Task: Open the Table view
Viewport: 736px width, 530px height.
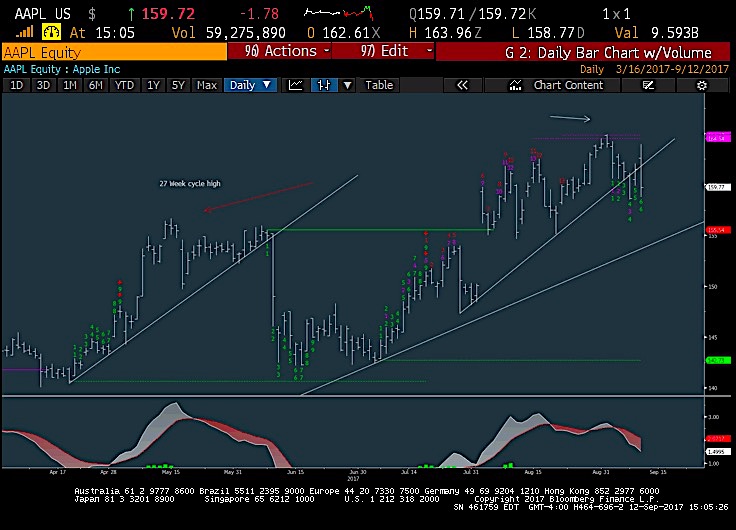Action: pyautogui.click(x=379, y=85)
